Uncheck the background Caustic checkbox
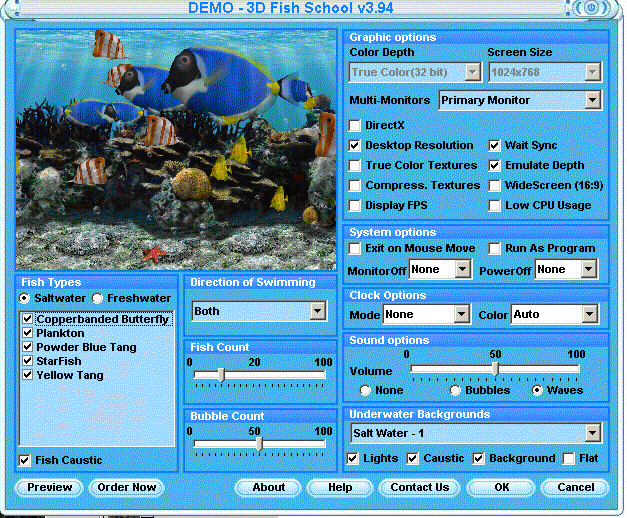Screen dimensions: 627x518 pos(412,458)
